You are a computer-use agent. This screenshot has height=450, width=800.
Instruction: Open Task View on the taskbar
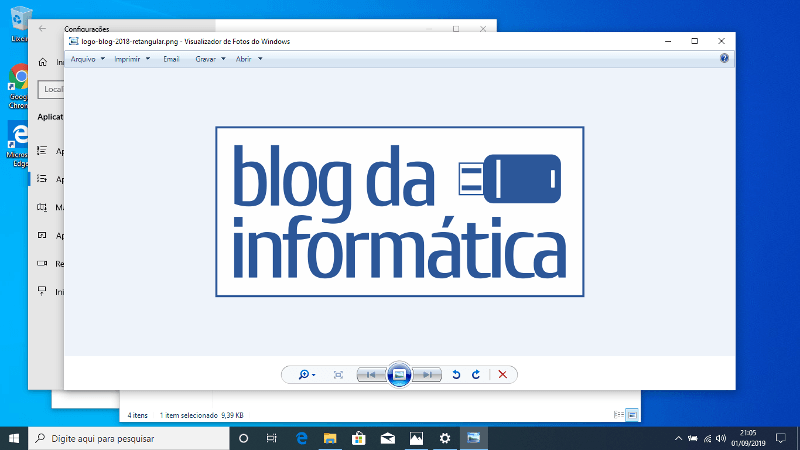coord(271,438)
